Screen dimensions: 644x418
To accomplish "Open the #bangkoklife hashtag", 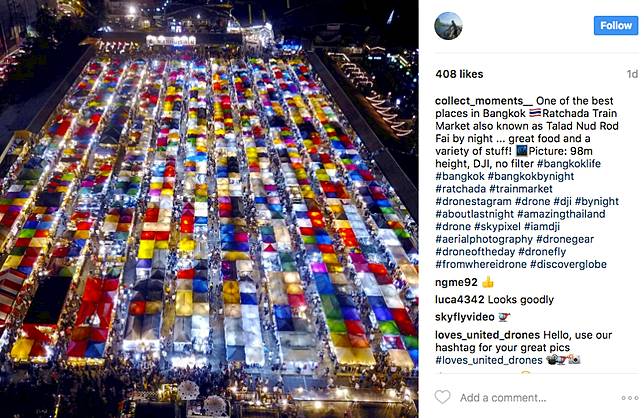I will point(569,164).
